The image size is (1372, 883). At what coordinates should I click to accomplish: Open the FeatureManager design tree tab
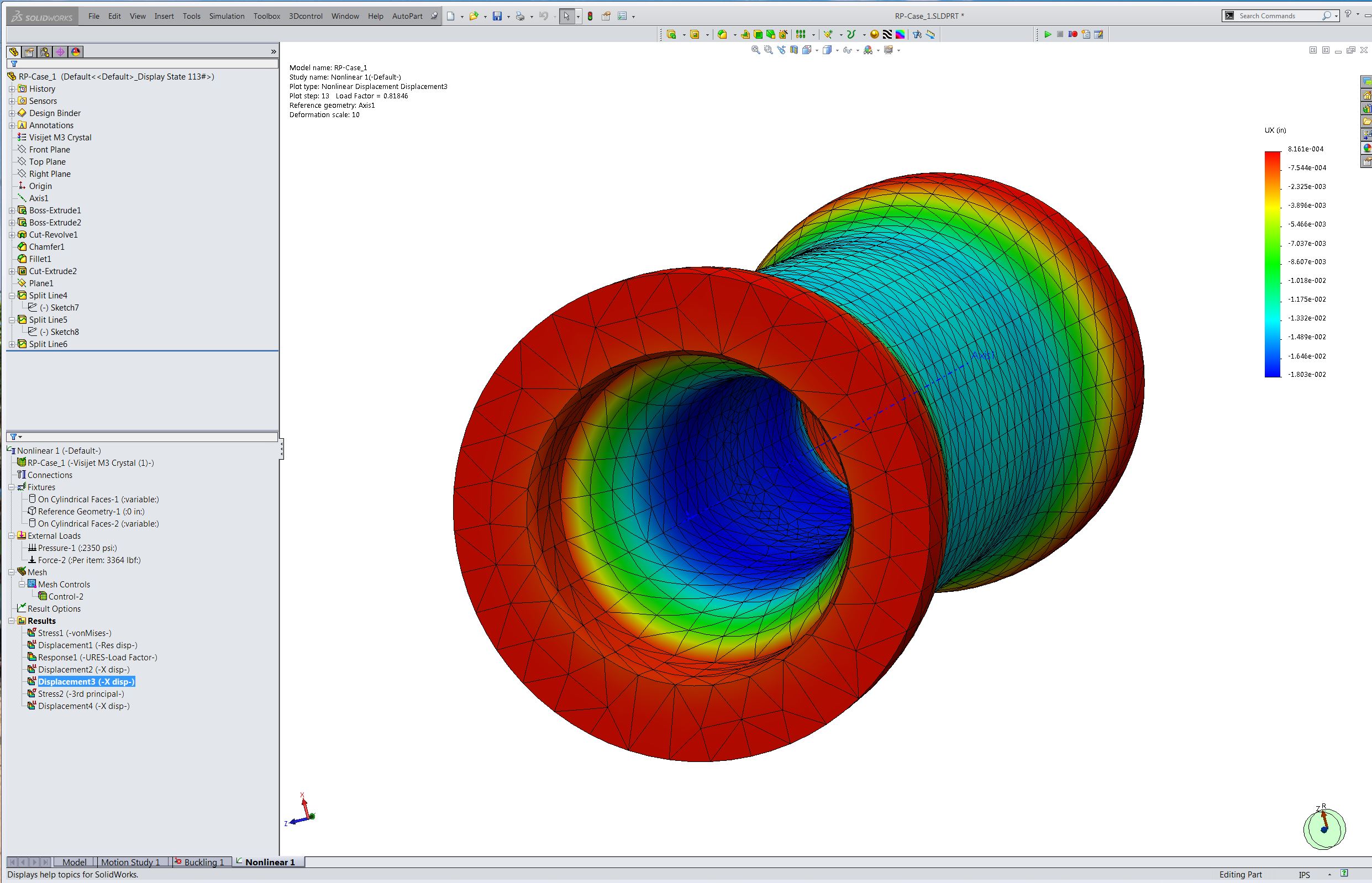(x=14, y=51)
